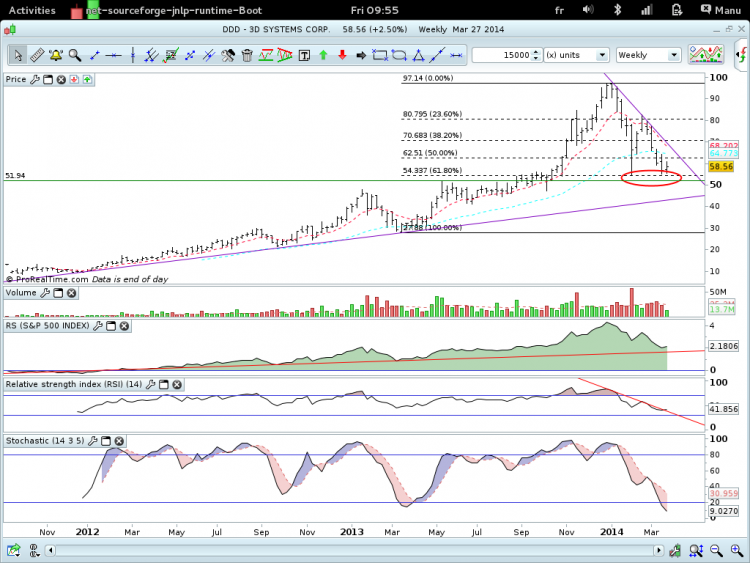The height and width of the screenshot is (563, 750).
Task: Open RSI (14) panel wrench settings
Action: (151, 384)
